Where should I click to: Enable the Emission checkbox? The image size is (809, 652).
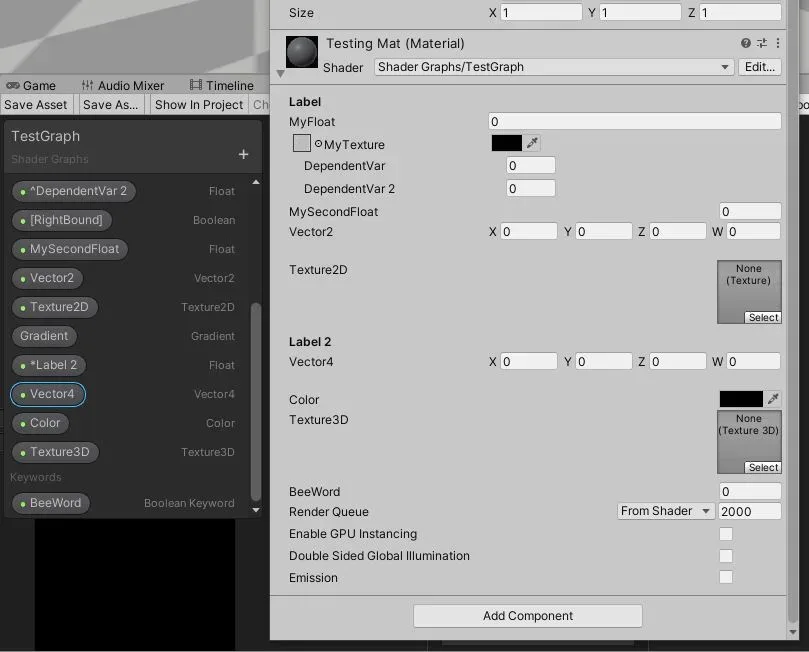tap(726, 577)
